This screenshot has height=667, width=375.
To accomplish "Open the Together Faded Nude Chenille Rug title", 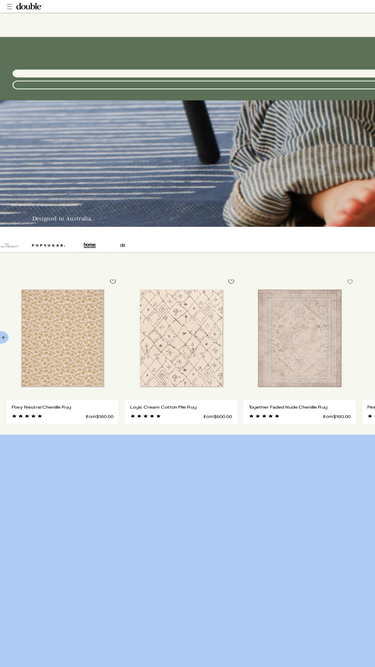I will pyautogui.click(x=288, y=407).
